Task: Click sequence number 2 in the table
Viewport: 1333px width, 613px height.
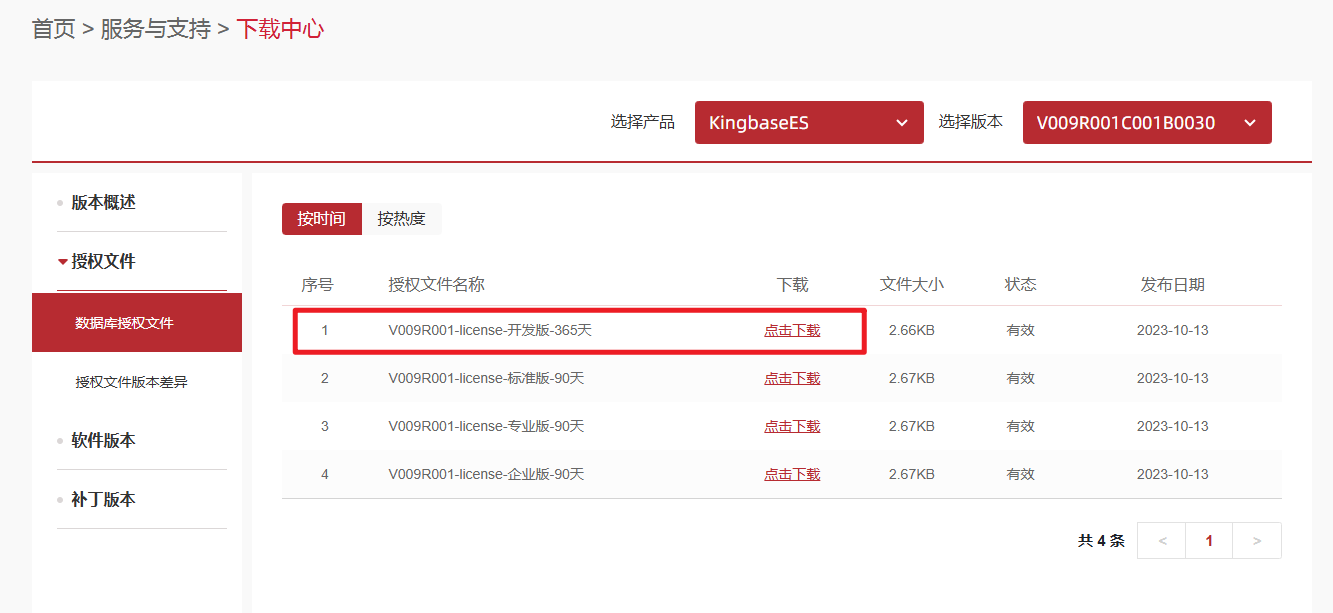Action: coord(324,378)
